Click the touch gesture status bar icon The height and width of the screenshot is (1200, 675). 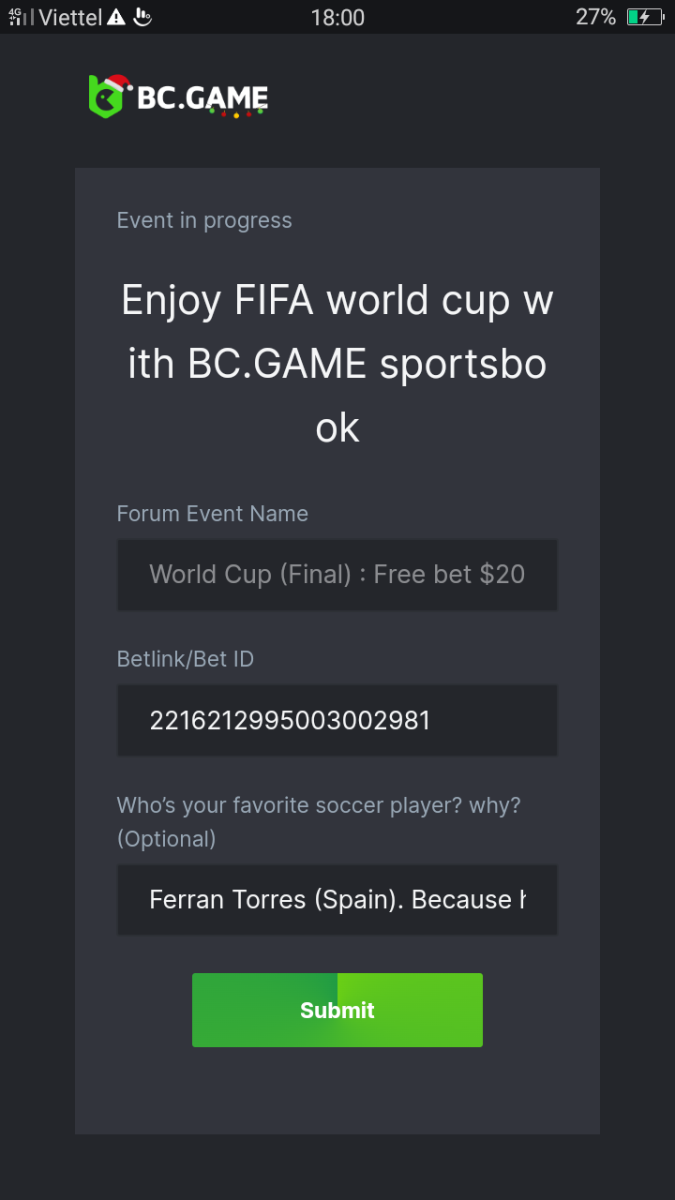(142, 17)
